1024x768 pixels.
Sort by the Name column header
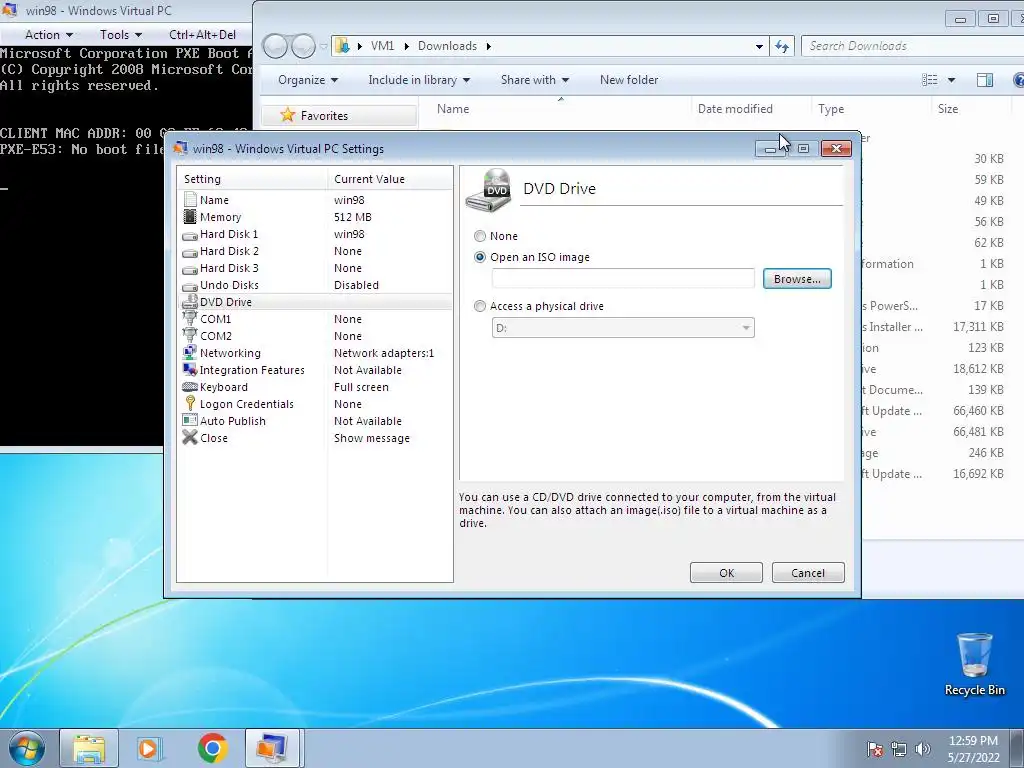(453, 108)
